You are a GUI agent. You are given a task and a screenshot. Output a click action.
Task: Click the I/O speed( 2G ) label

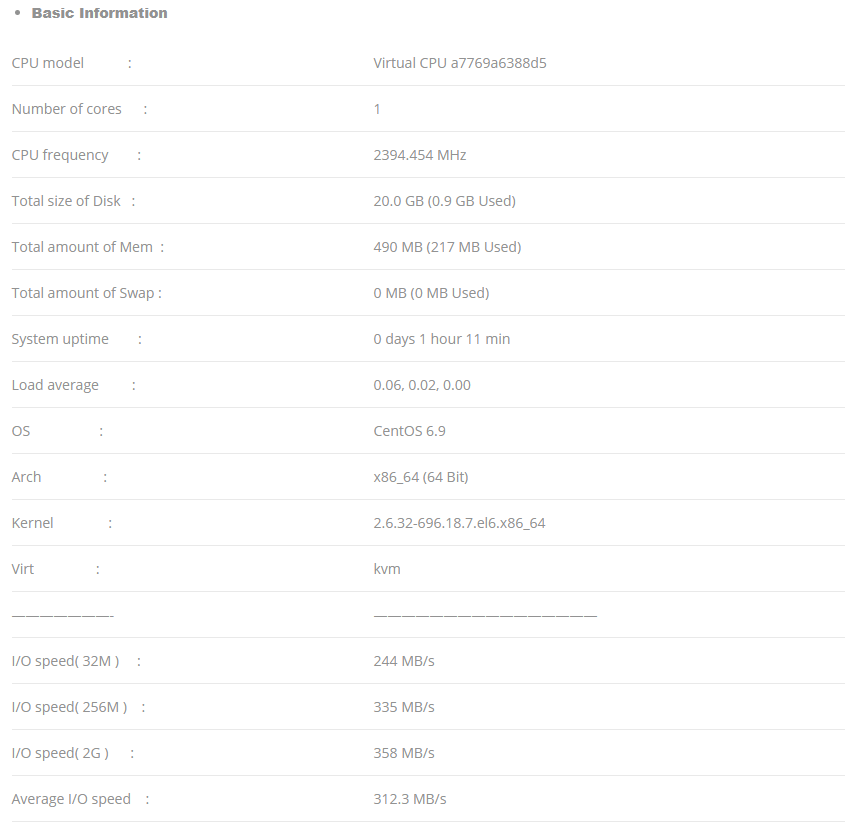point(60,753)
